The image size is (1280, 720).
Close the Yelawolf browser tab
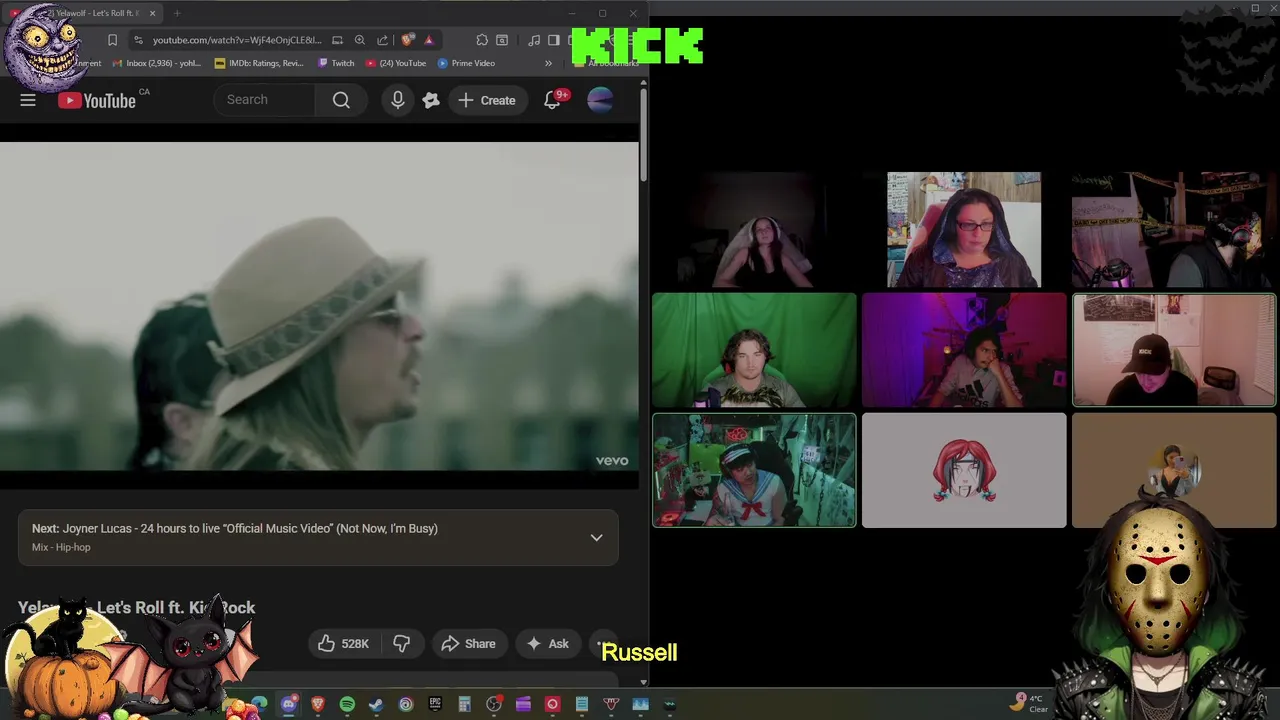(152, 13)
